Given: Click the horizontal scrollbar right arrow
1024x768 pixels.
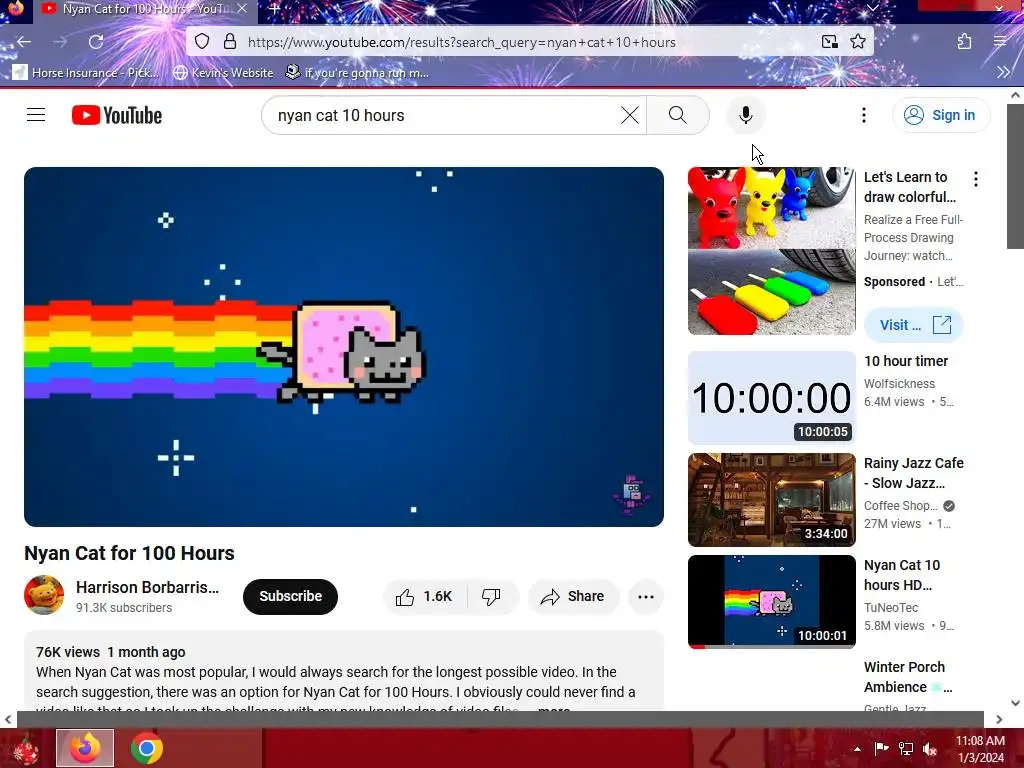Looking at the screenshot, I should click(999, 719).
